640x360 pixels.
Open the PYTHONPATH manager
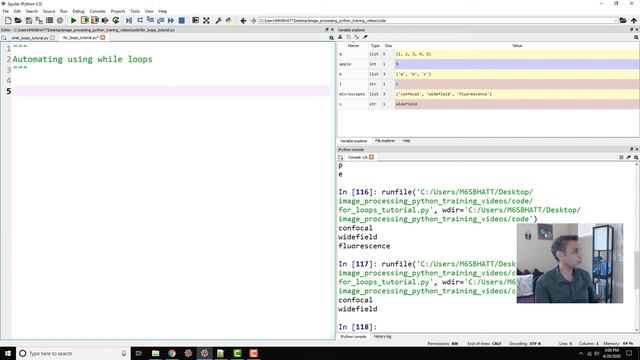229,20
